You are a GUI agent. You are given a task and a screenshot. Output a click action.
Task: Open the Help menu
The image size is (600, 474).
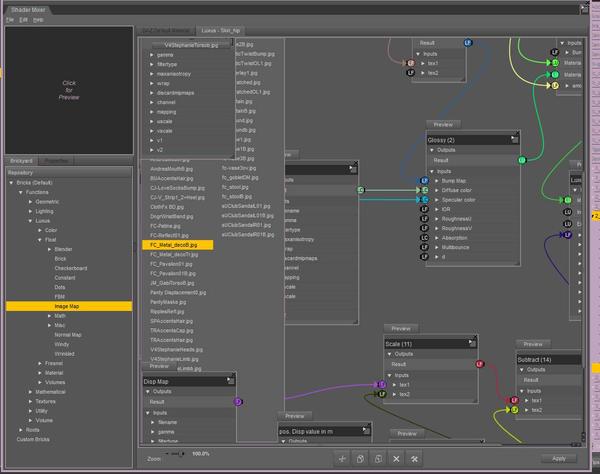(x=38, y=20)
